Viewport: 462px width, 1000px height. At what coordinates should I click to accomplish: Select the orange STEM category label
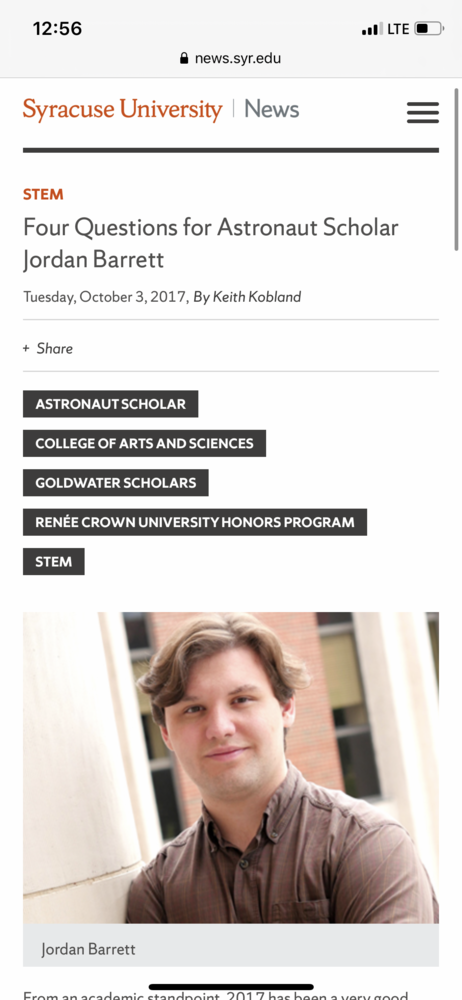pyautogui.click(x=43, y=195)
